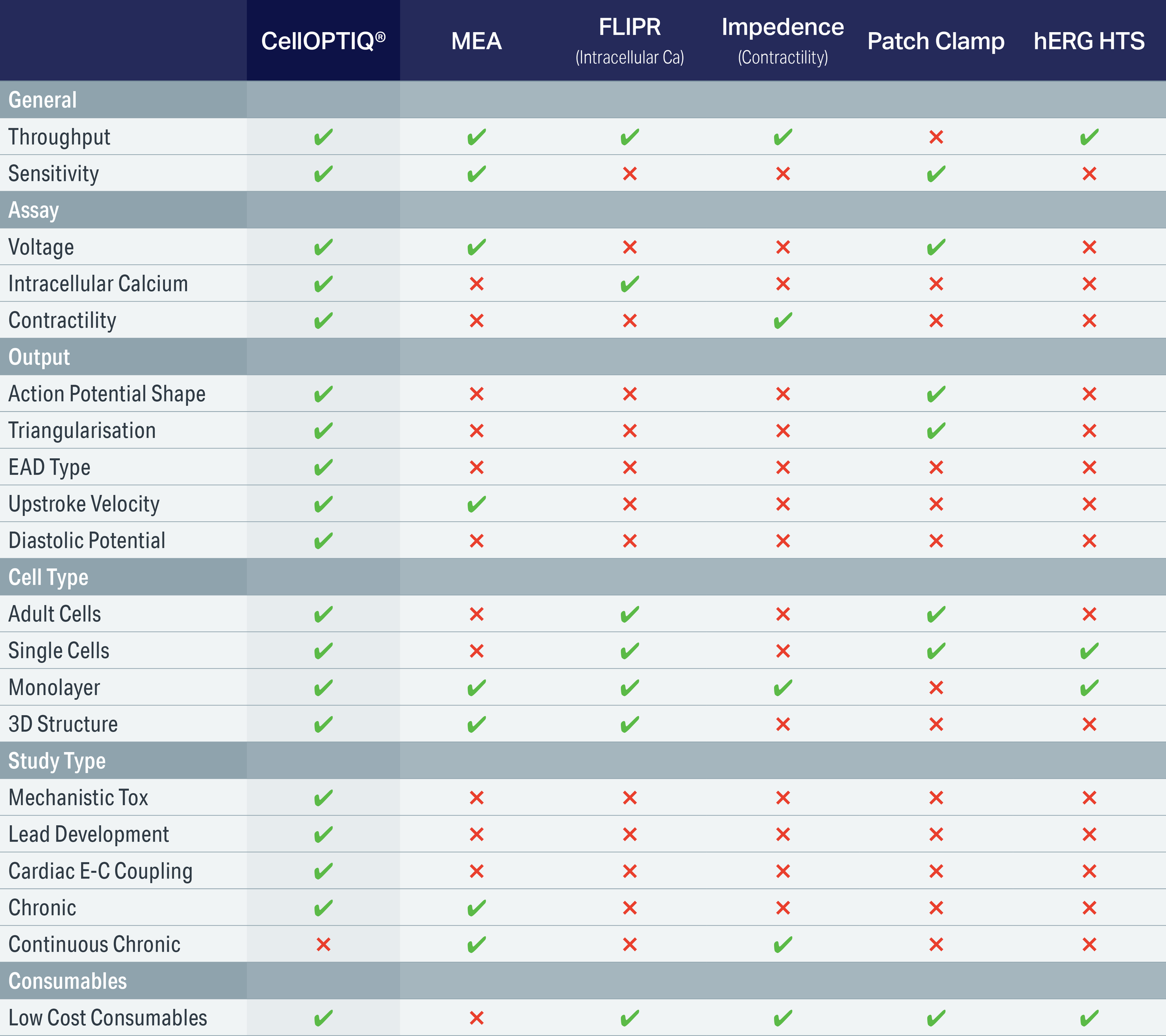The height and width of the screenshot is (1036, 1166).
Task: Click the CellOPTIQ Throughput green checkmark
Action: [x=323, y=137]
